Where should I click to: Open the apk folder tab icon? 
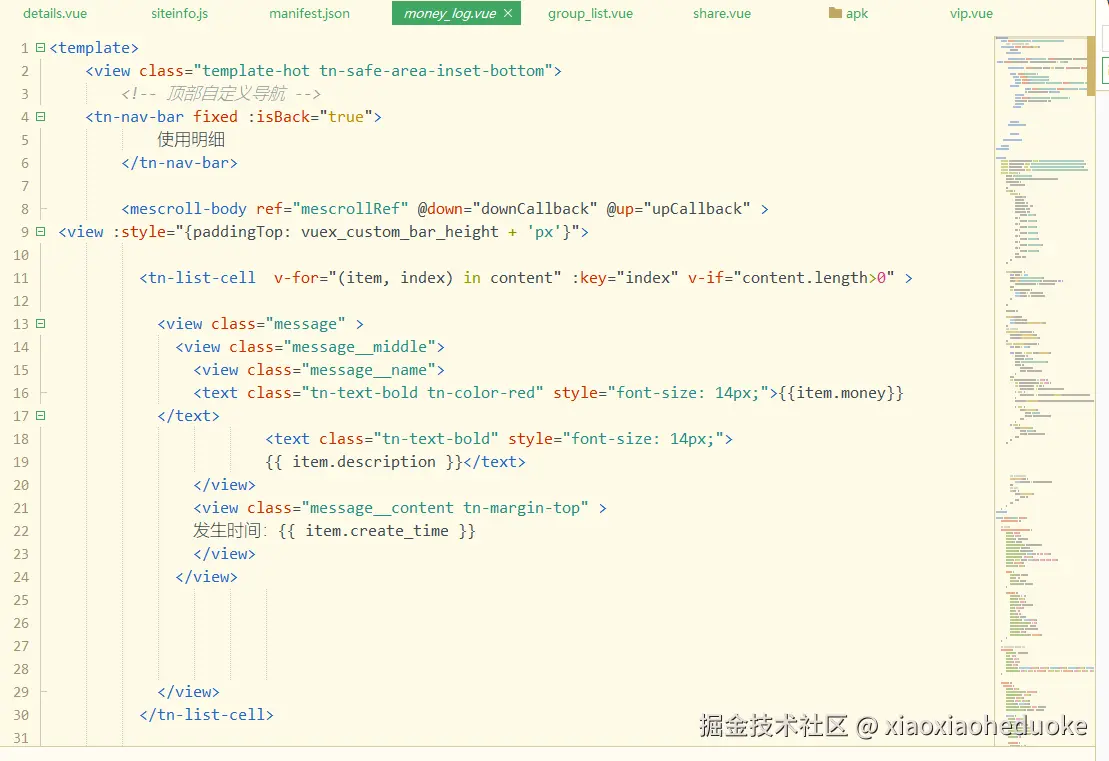tap(835, 13)
